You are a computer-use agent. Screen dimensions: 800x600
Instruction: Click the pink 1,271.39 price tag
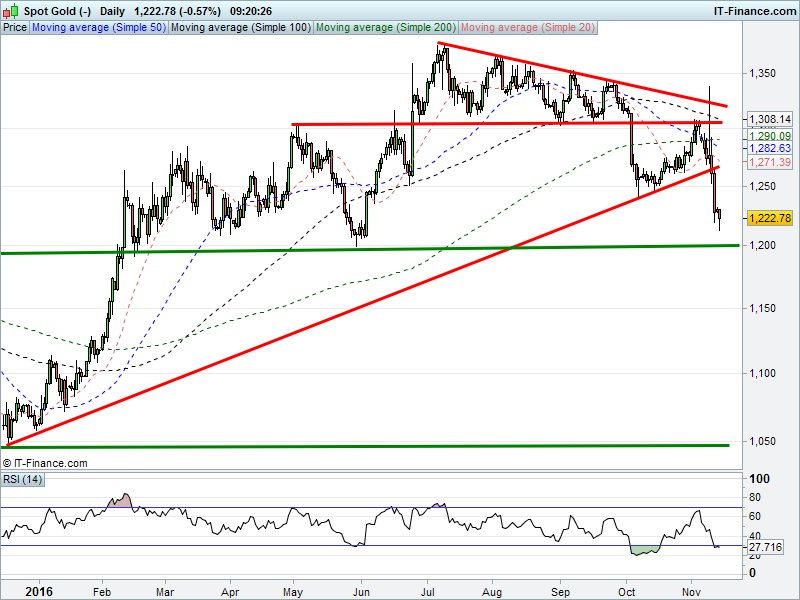tap(770, 162)
